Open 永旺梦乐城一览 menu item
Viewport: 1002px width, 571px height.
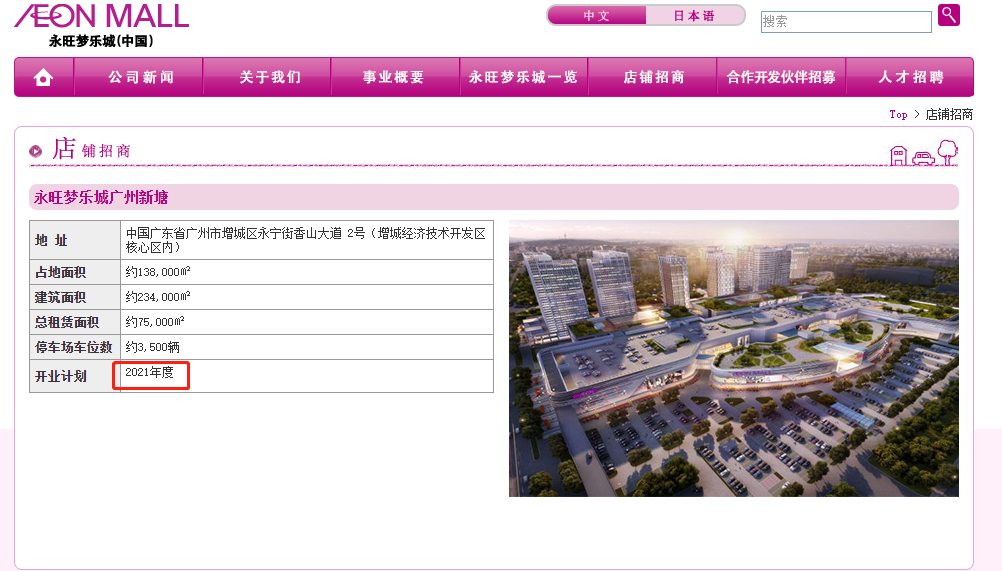pyautogui.click(x=523, y=78)
